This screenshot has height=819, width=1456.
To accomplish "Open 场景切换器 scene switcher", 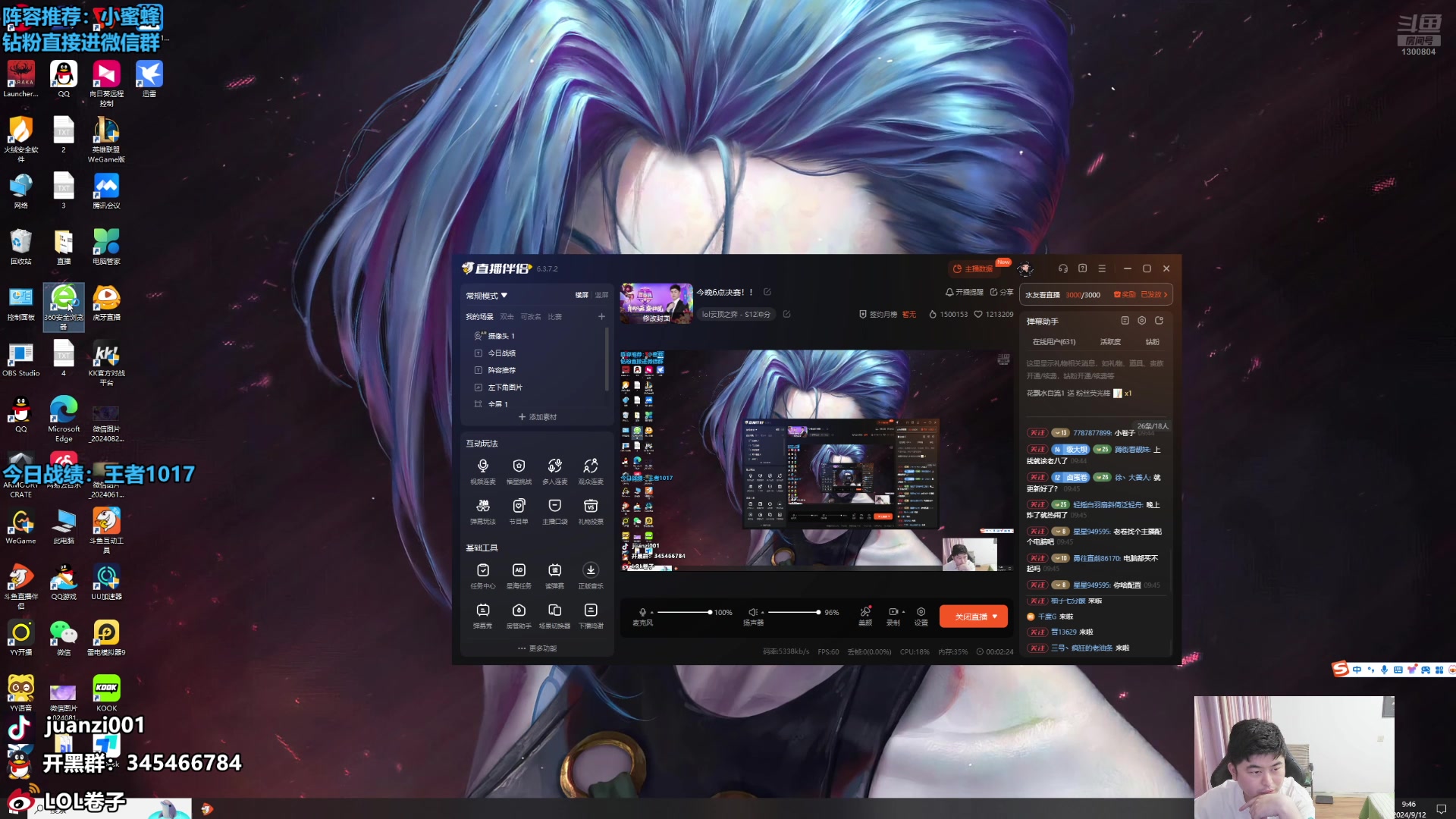I will pyautogui.click(x=554, y=610).
